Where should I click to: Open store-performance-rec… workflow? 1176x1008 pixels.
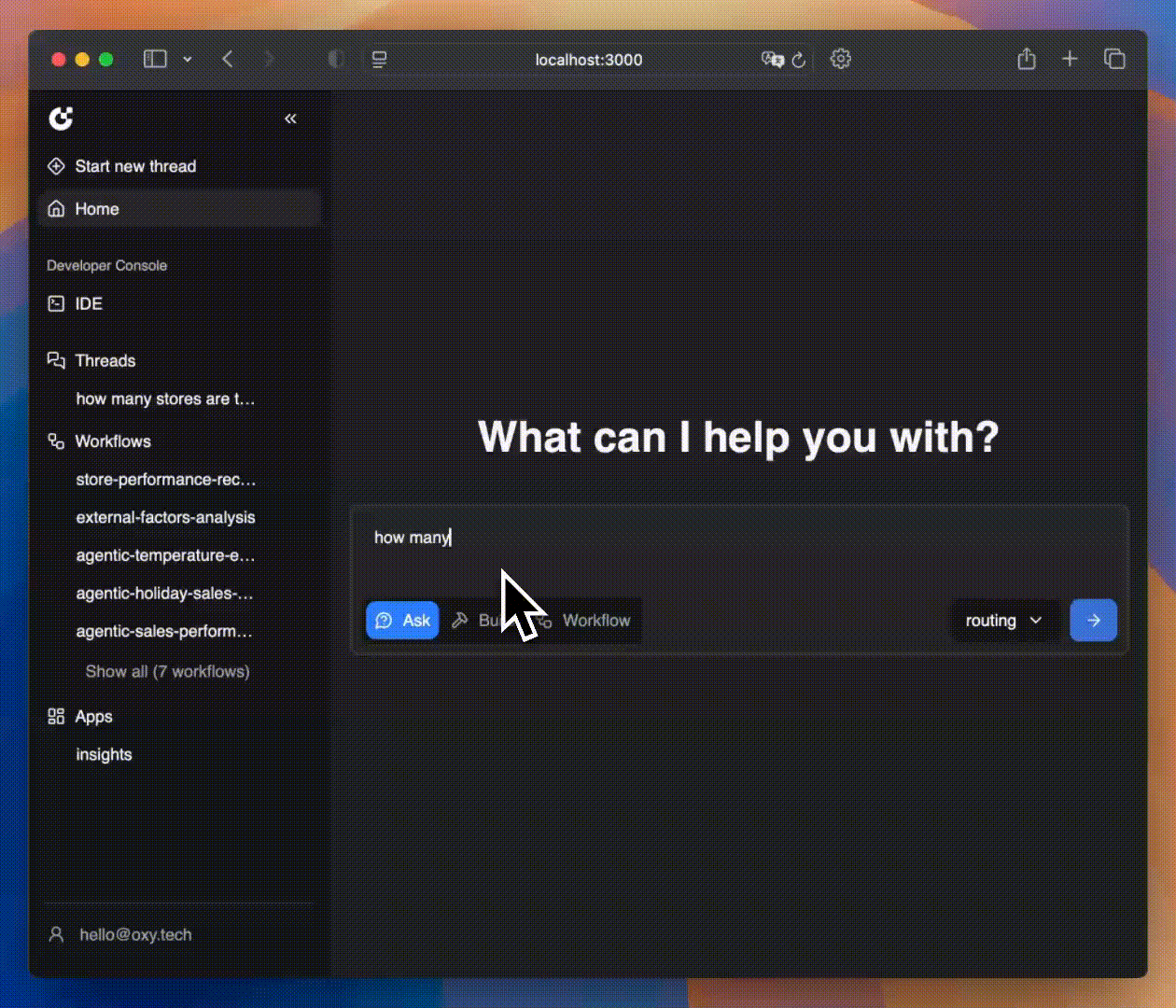tap(166, 479)
